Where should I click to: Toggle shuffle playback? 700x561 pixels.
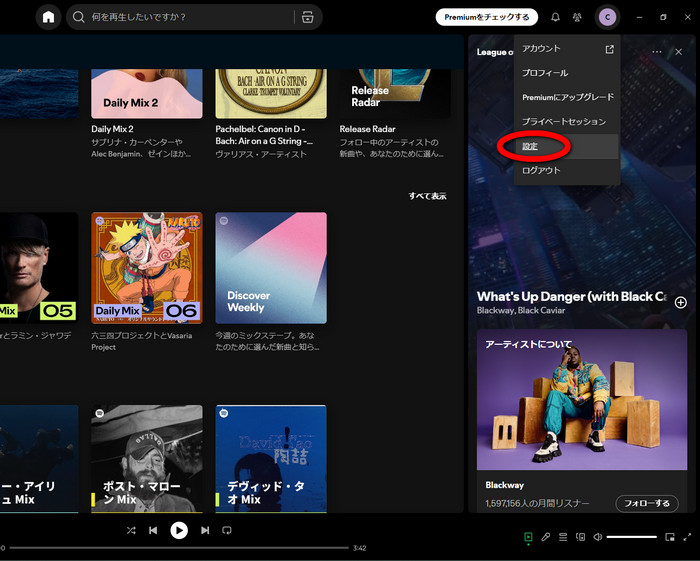pyautogui.click(x=131, y=530)
